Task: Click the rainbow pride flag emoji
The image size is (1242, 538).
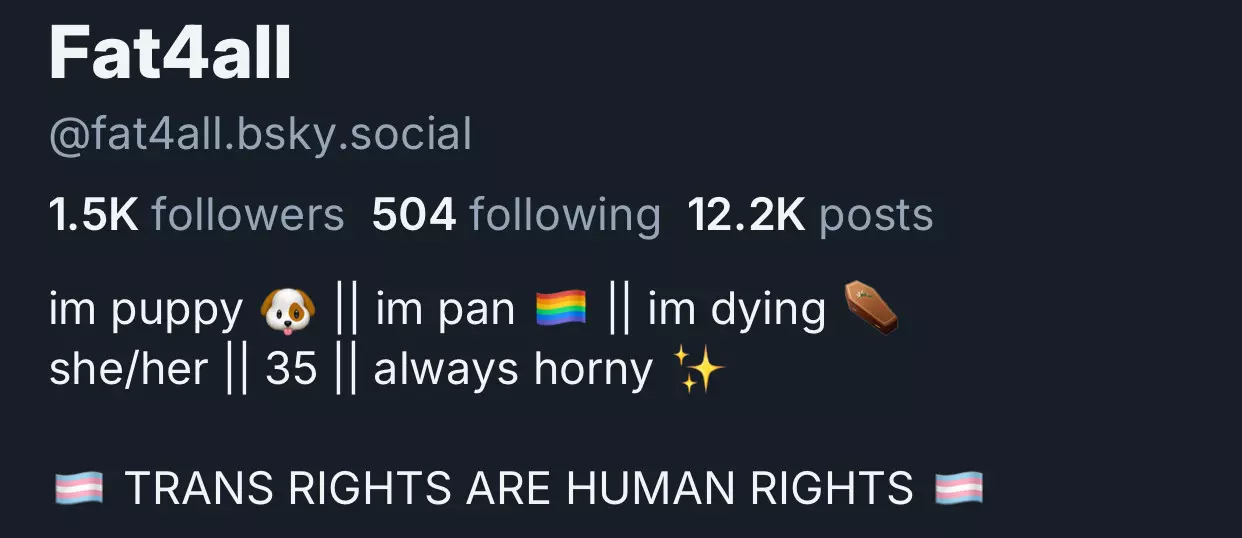Action: point(561,311)
